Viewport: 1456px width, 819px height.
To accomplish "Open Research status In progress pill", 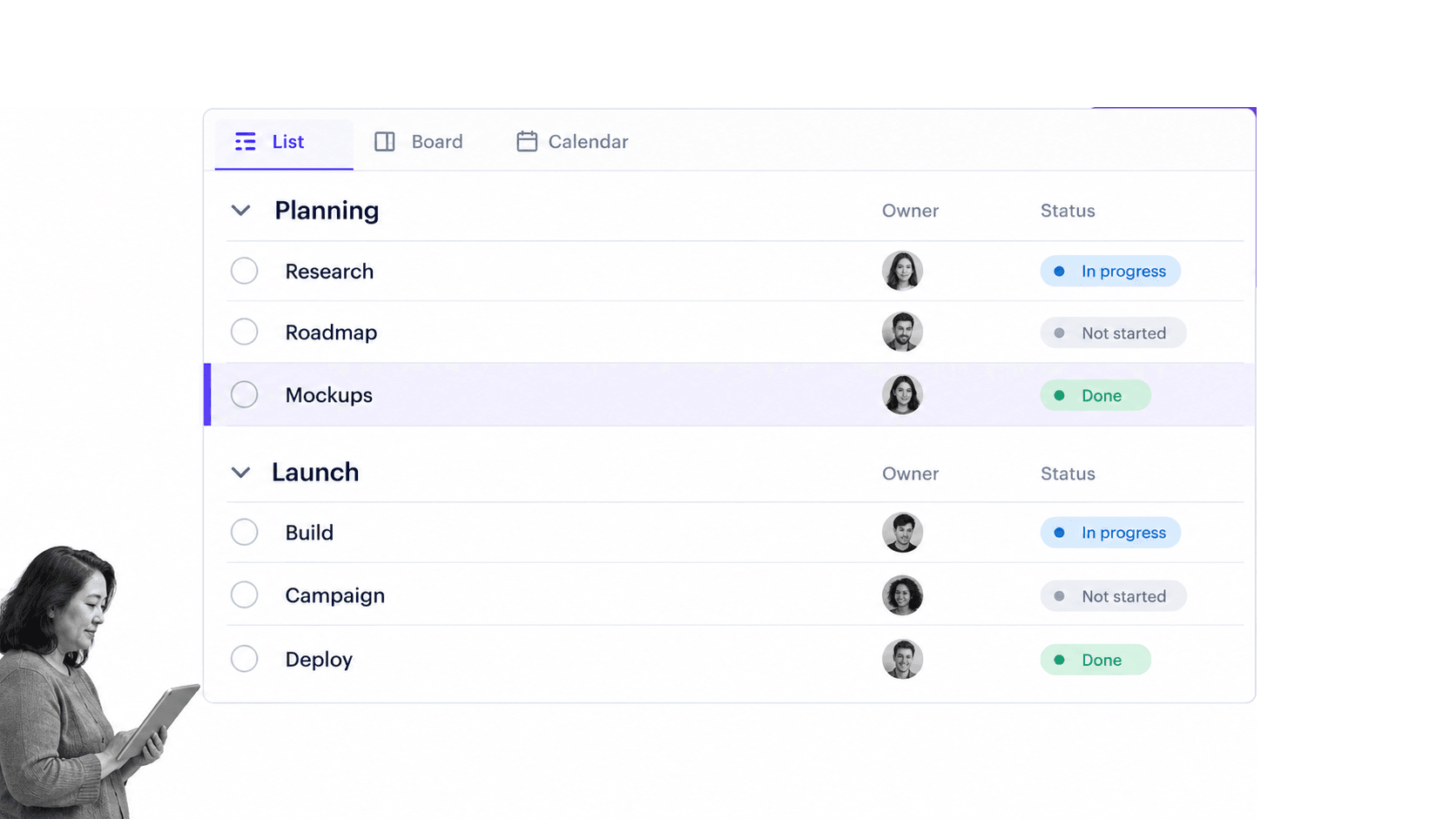I will pos(1110,271).
